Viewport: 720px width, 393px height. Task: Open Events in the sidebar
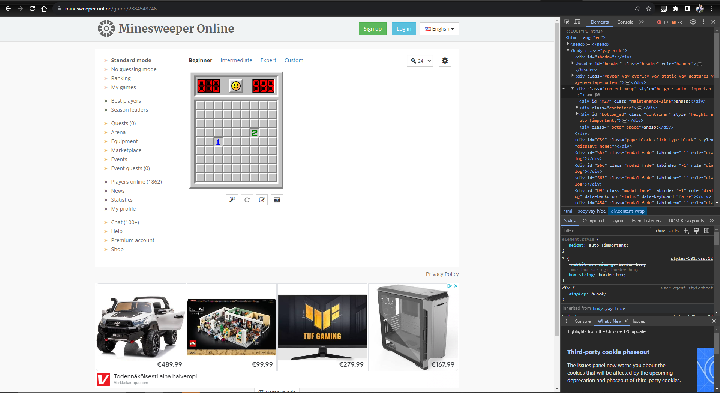[119, 159]
